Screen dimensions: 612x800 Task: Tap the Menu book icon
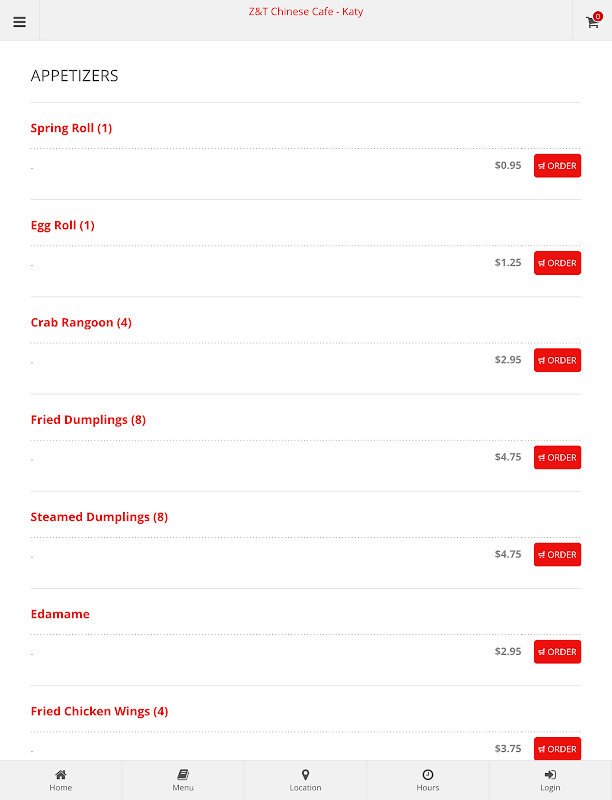point(183,775)
